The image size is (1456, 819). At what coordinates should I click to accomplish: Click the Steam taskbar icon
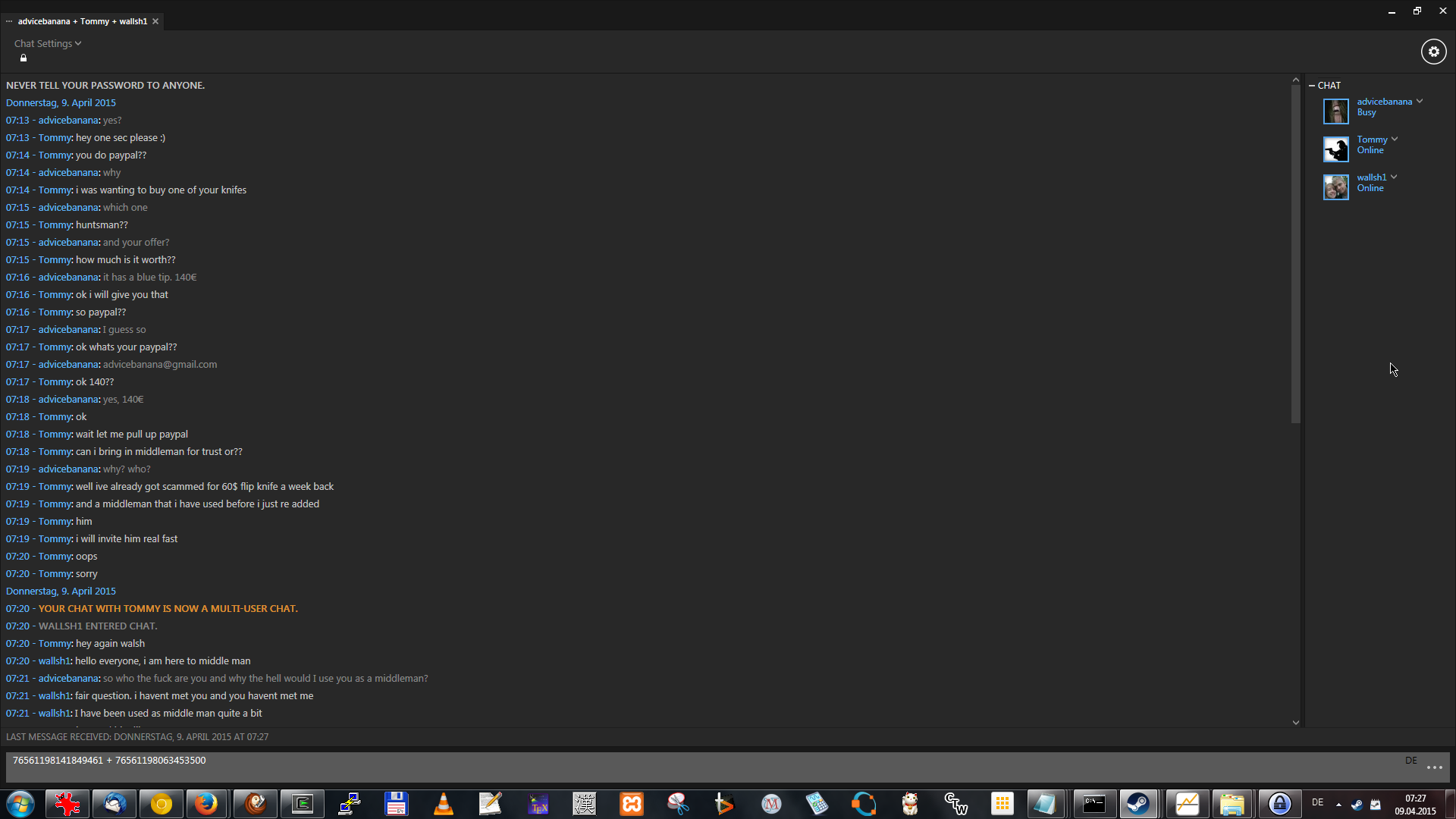point(1138,804)
